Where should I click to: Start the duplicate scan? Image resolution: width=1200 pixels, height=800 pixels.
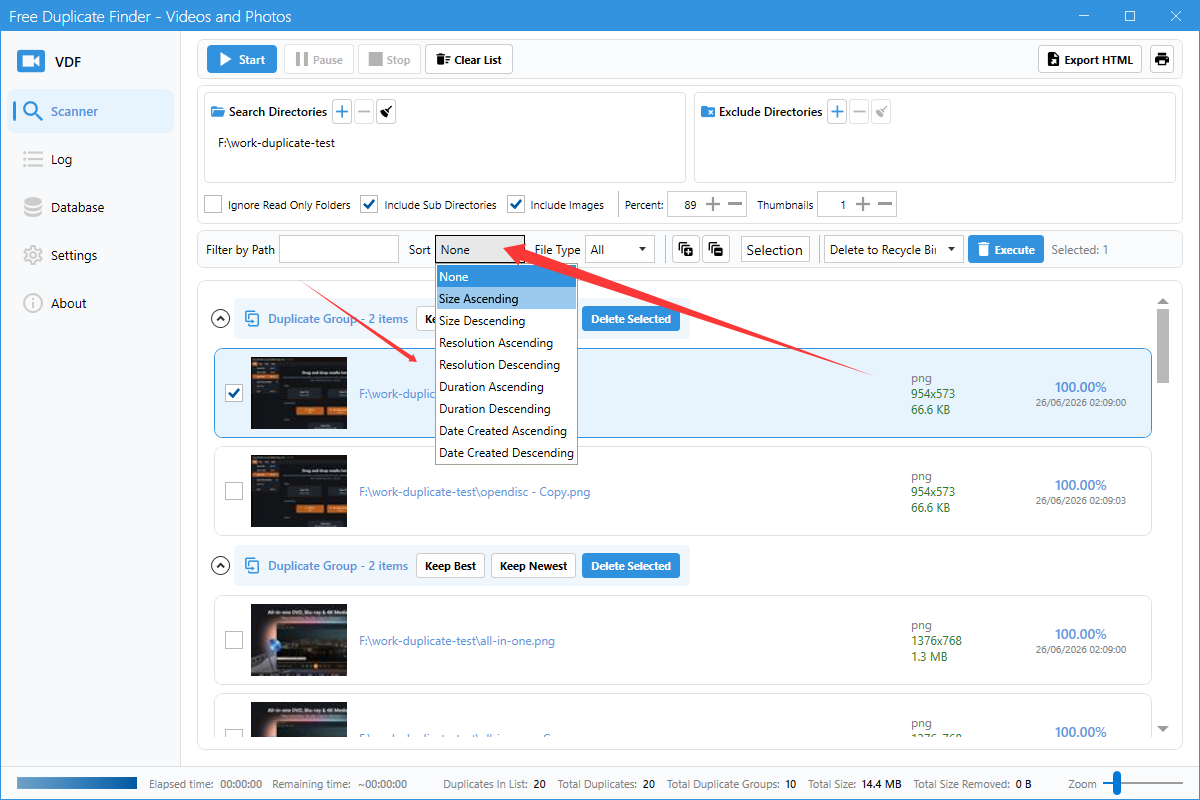(x=242, y=60)
